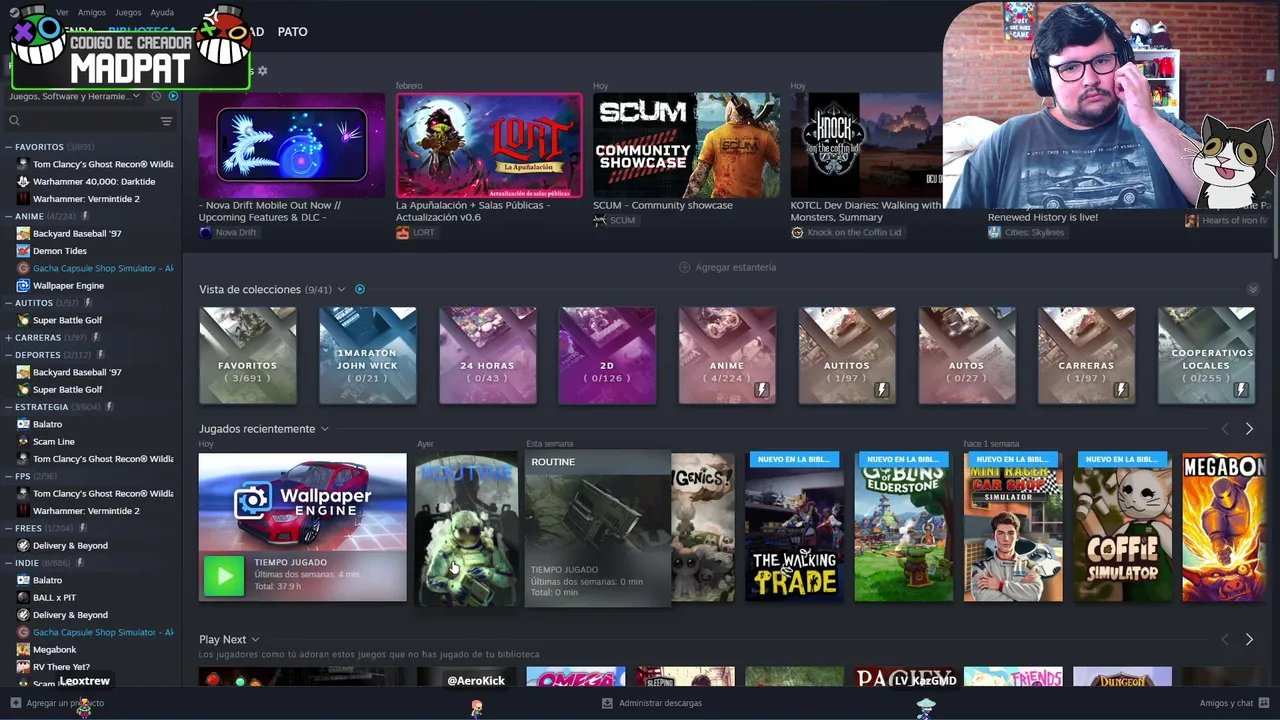
Task: Click the Nova Drift publisher icon under news
Action: [x=205, y=232]
